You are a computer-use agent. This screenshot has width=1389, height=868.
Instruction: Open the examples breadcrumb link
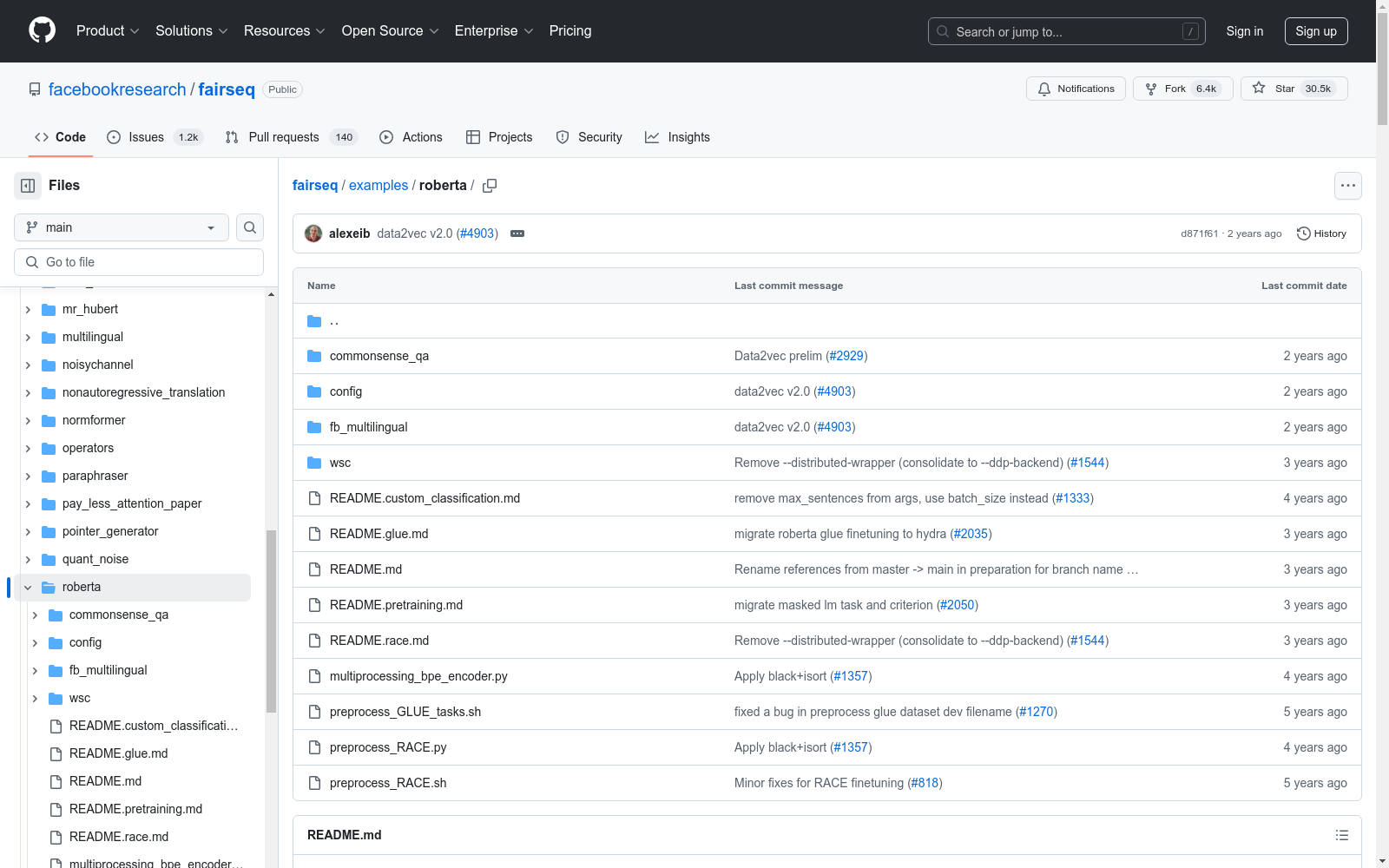pos(379,186)
